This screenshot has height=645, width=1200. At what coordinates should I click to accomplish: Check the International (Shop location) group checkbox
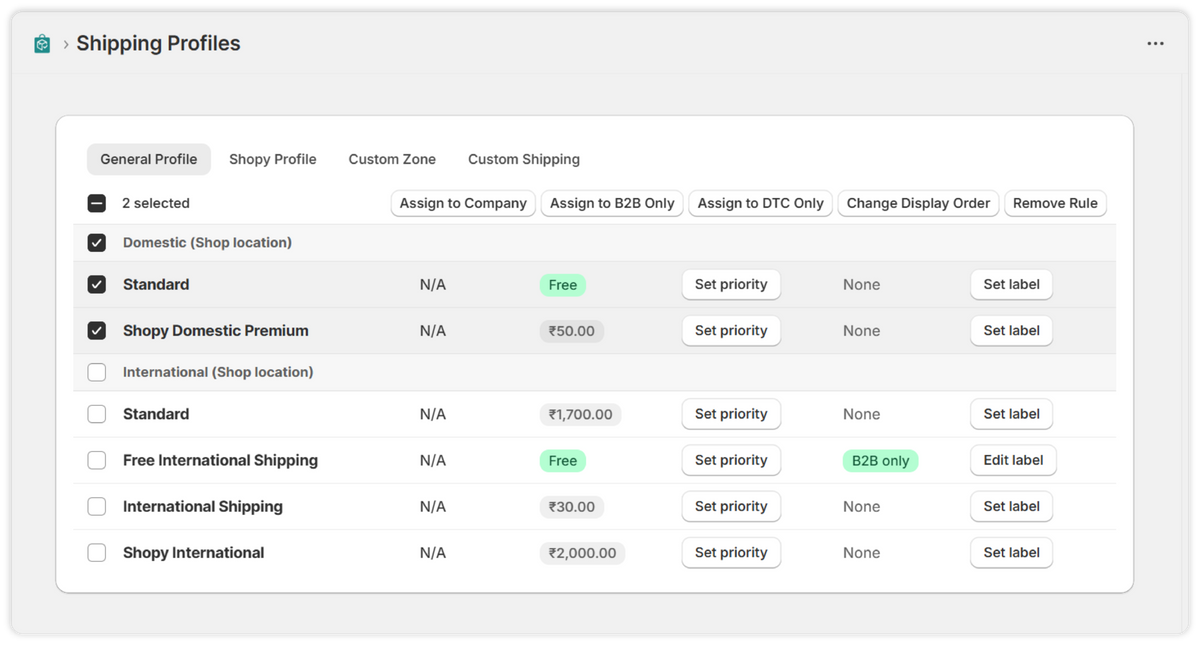coord(97,372)
